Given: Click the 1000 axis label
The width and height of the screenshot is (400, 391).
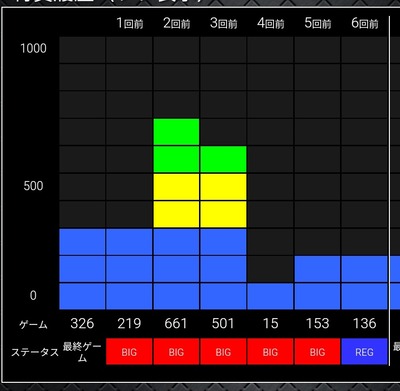Looking at the screenshot, I should coord(33,49).
